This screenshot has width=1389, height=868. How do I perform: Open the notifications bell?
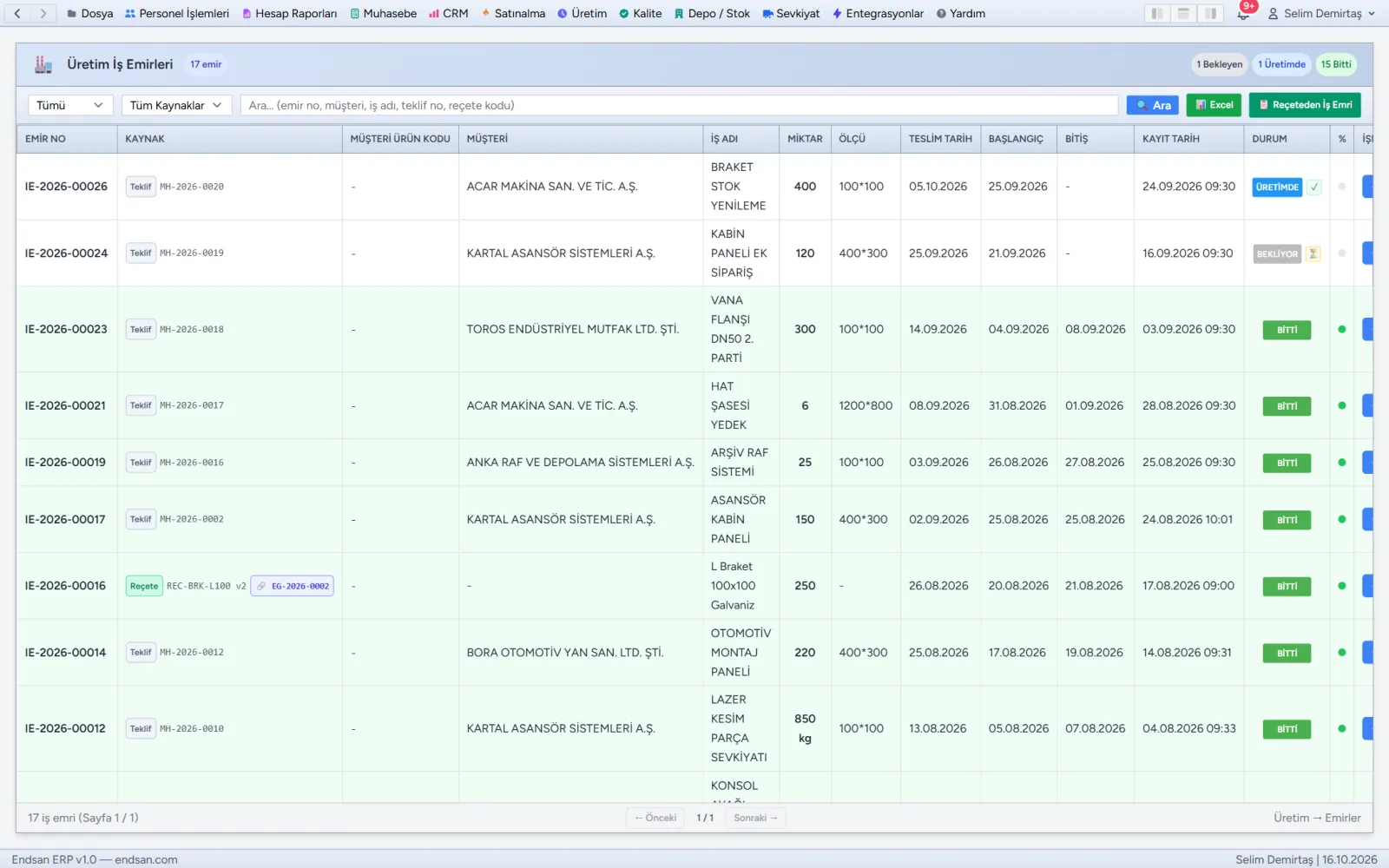[x=1243, y=13]
